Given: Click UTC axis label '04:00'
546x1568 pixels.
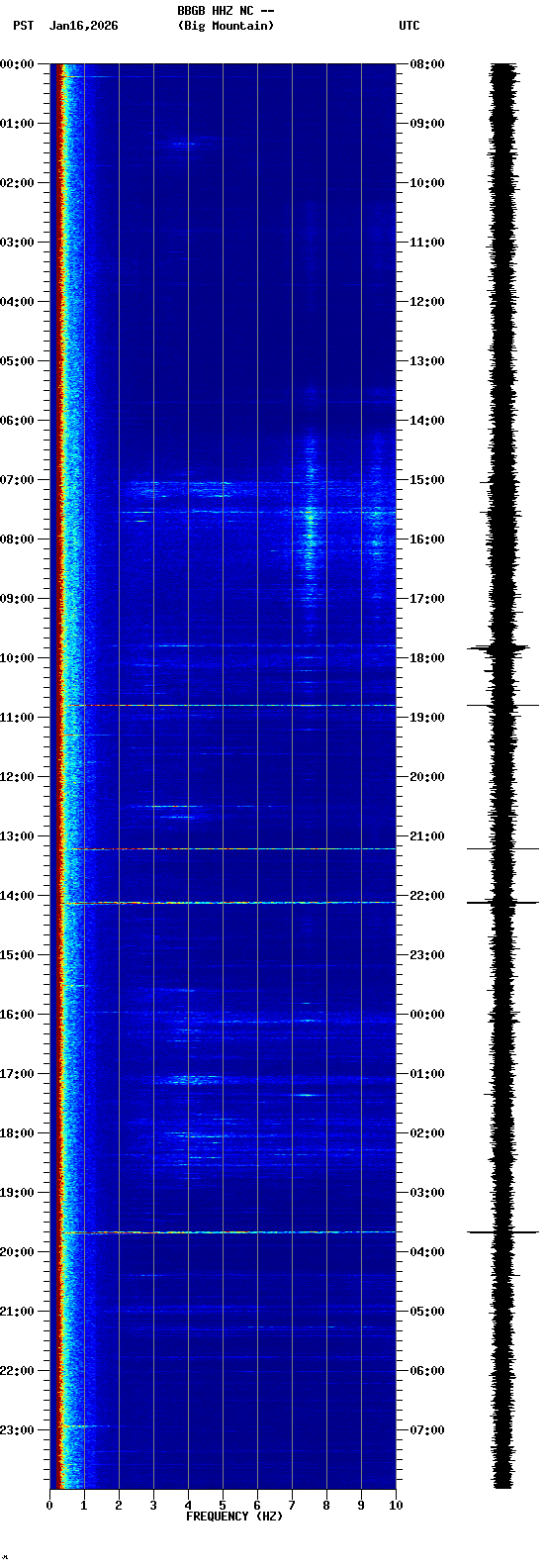Looking at the screenshot, I should click(427, 1252).
